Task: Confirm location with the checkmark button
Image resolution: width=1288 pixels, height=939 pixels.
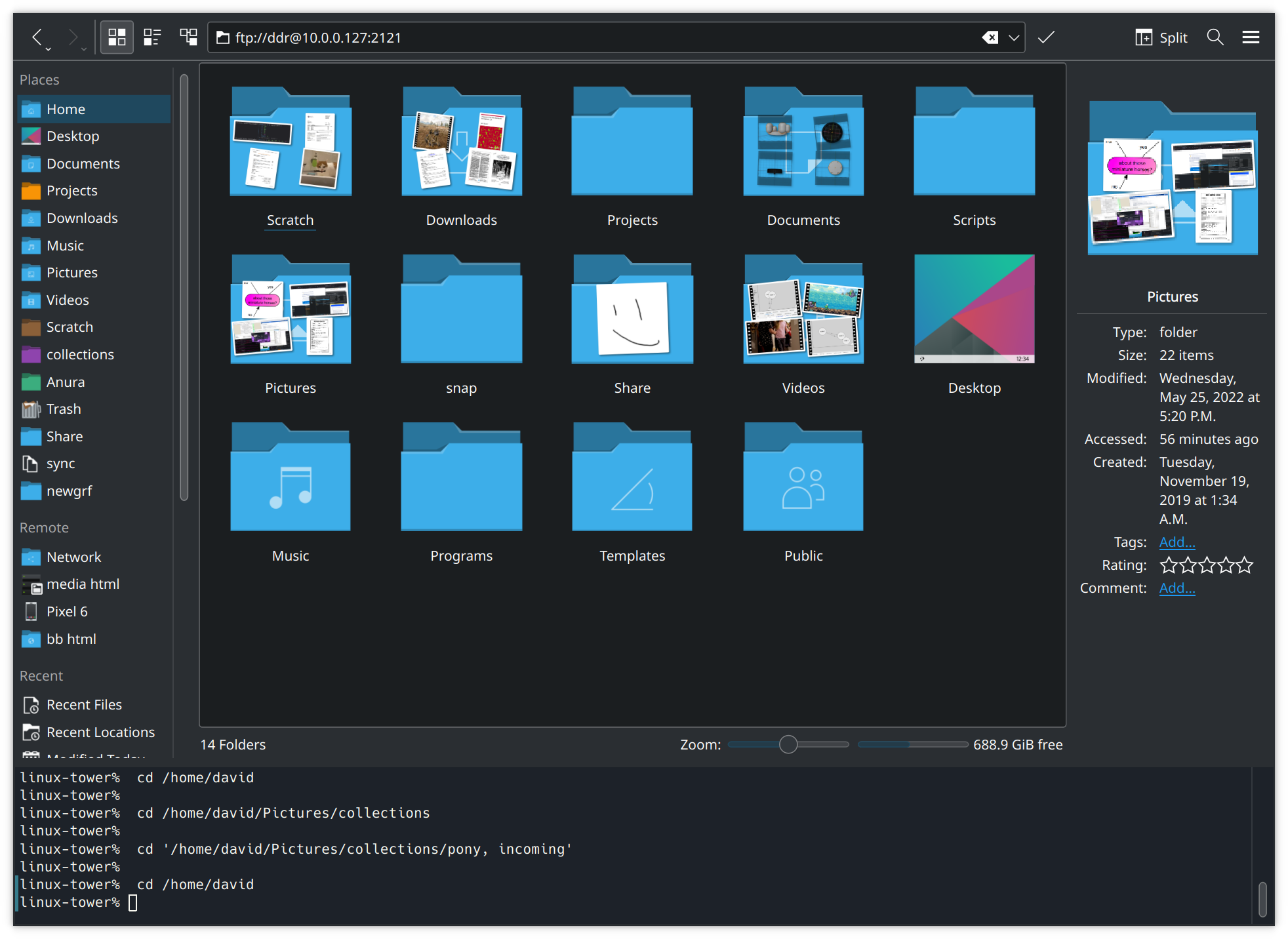Action: 1046,37
